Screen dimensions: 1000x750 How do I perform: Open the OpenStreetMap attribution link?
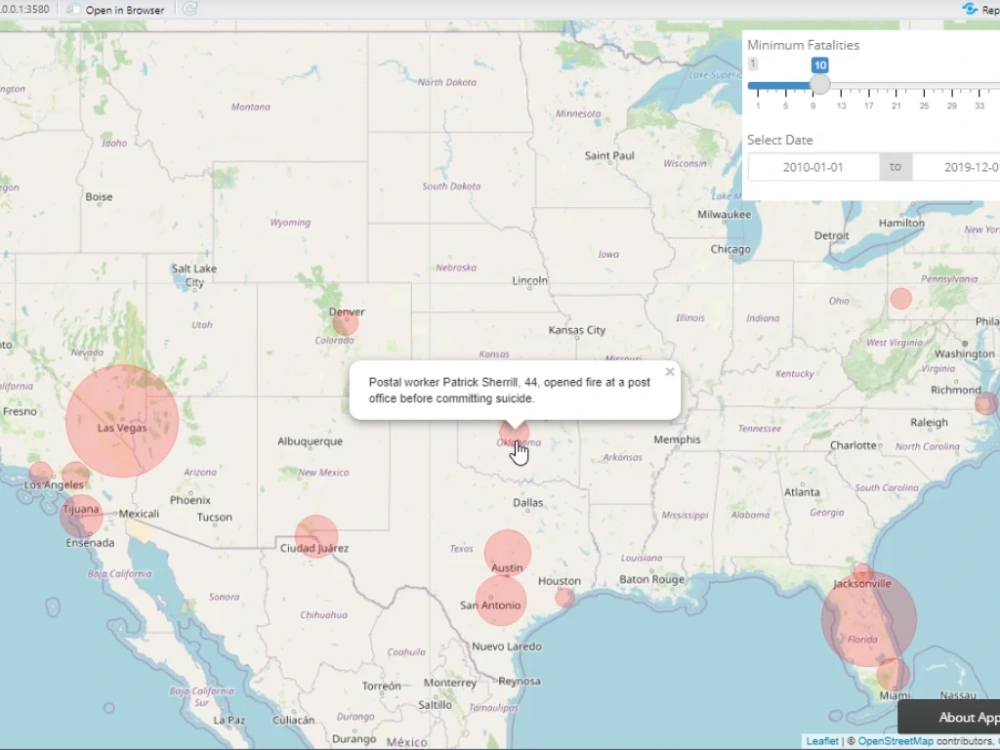[x=895, y=741]
